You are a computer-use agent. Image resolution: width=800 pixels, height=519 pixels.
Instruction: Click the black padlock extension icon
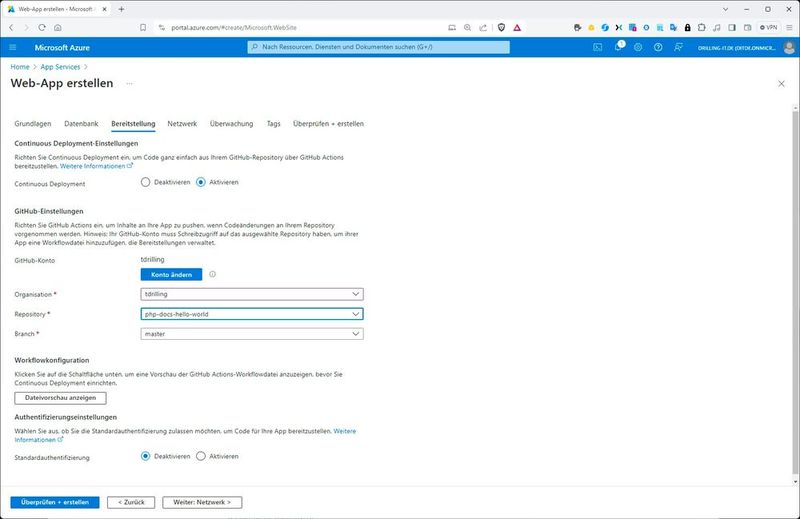coord(687,28)
